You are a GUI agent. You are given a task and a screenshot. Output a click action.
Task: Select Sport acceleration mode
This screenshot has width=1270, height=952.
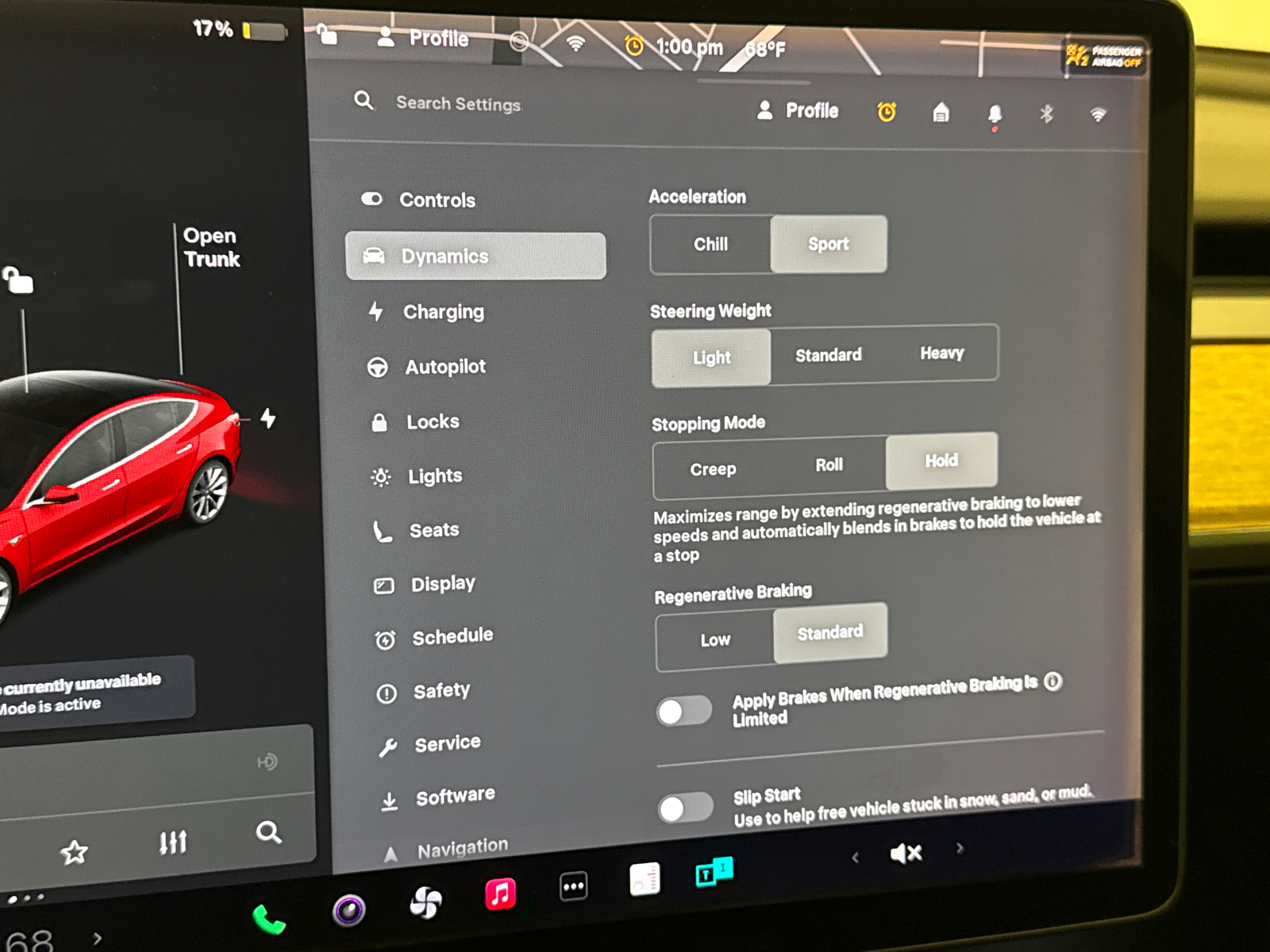coord(827,244)
